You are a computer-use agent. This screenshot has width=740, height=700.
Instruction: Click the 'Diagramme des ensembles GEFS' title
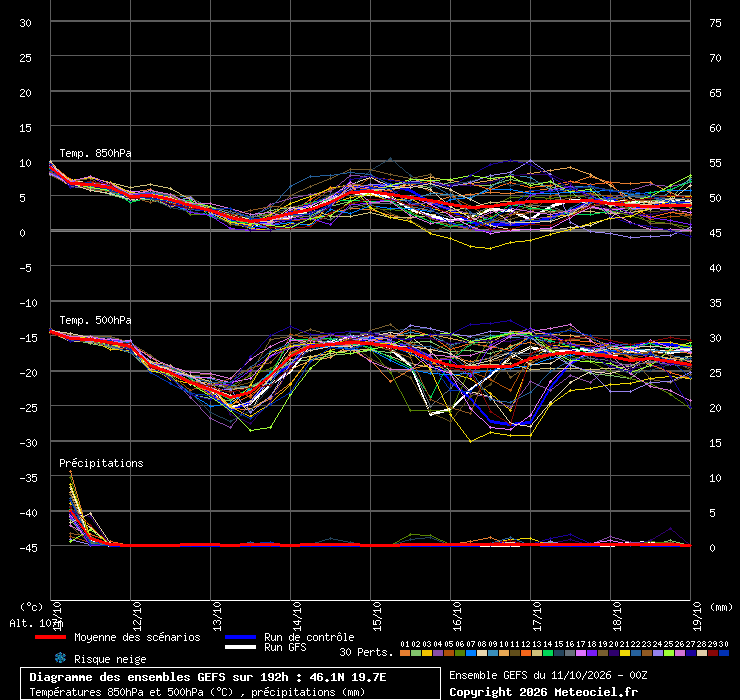click(x=208, y=677)
